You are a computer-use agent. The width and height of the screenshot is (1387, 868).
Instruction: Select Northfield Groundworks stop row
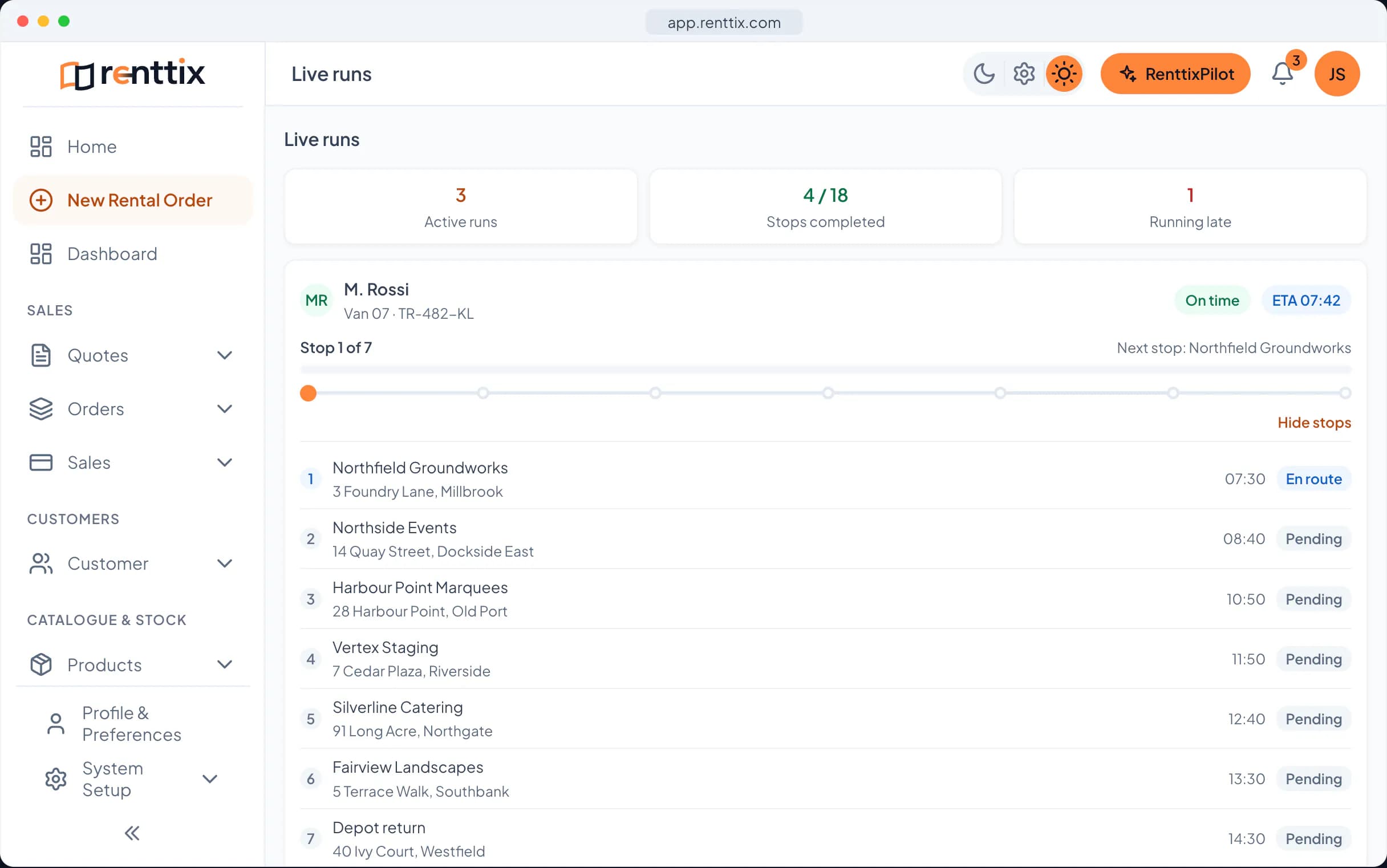coord(826,479)
